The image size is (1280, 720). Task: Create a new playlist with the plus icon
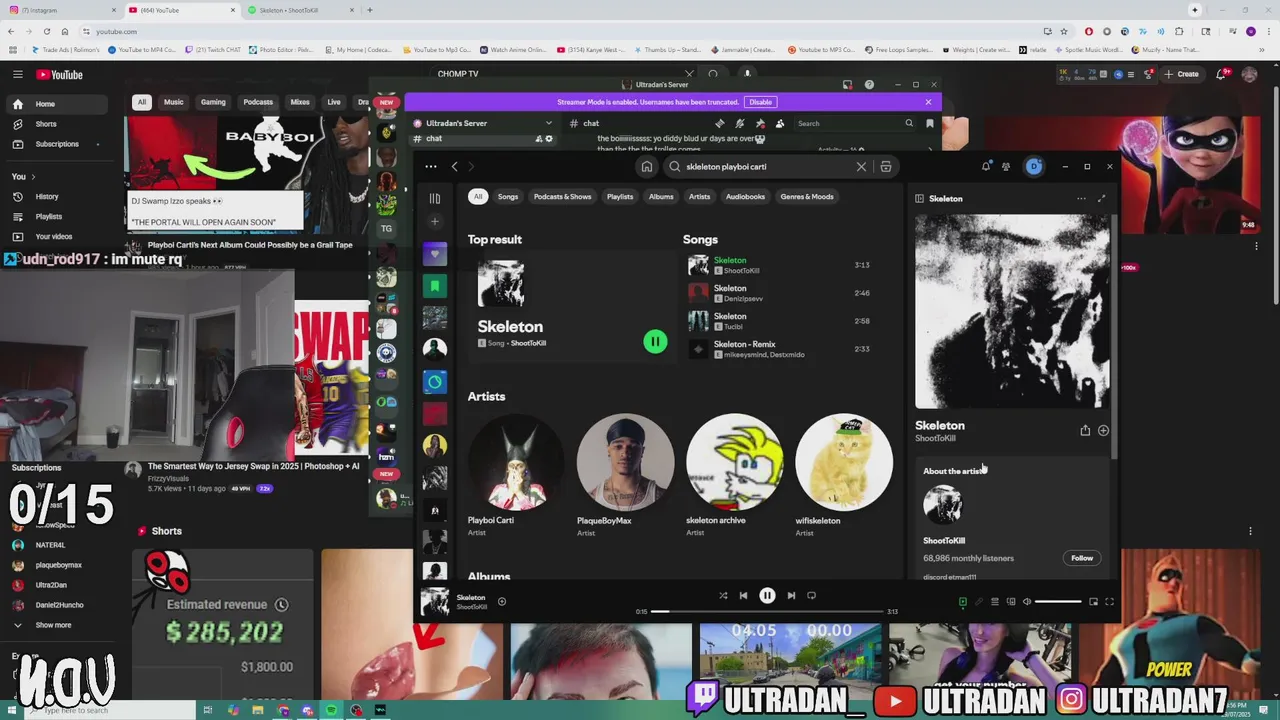coord(435,221)
